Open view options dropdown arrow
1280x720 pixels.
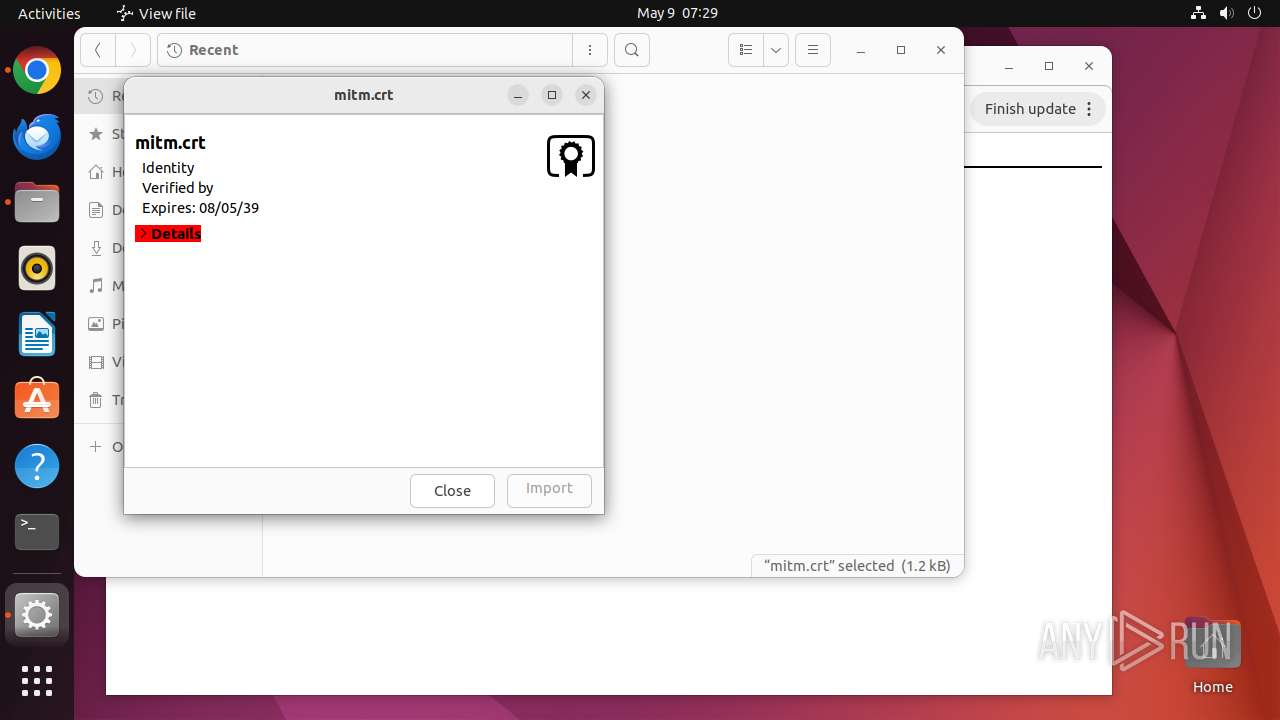776,50
